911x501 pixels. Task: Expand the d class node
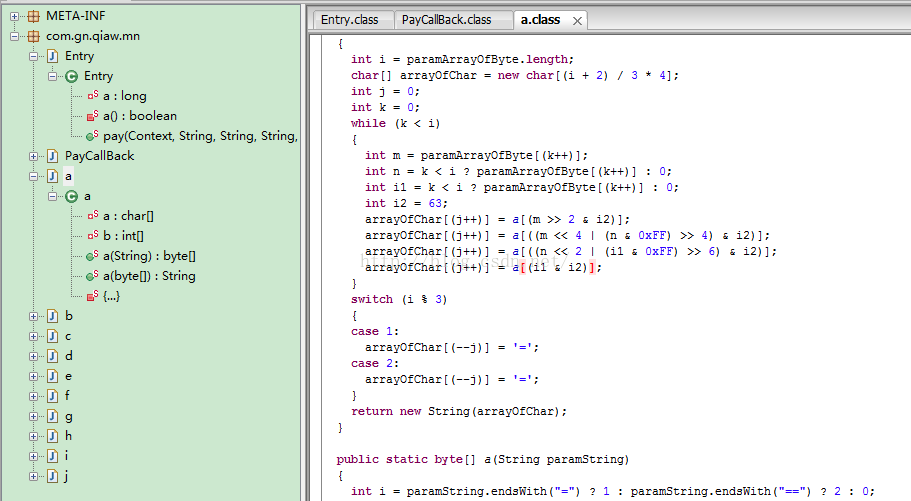(34, 356)
